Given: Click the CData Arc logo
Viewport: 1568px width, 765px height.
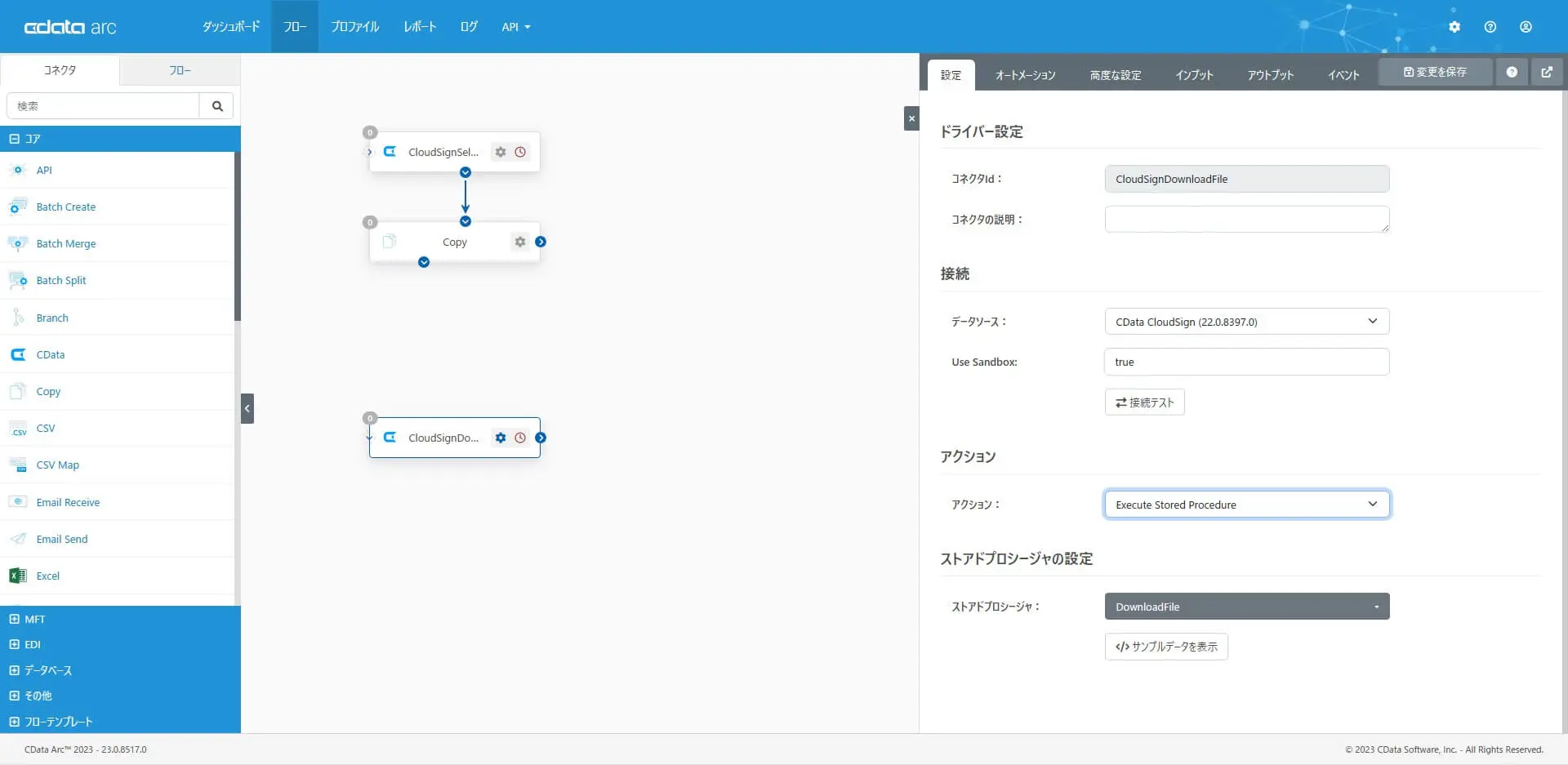Looking at the screenshot, I should (x=70, y=27).
